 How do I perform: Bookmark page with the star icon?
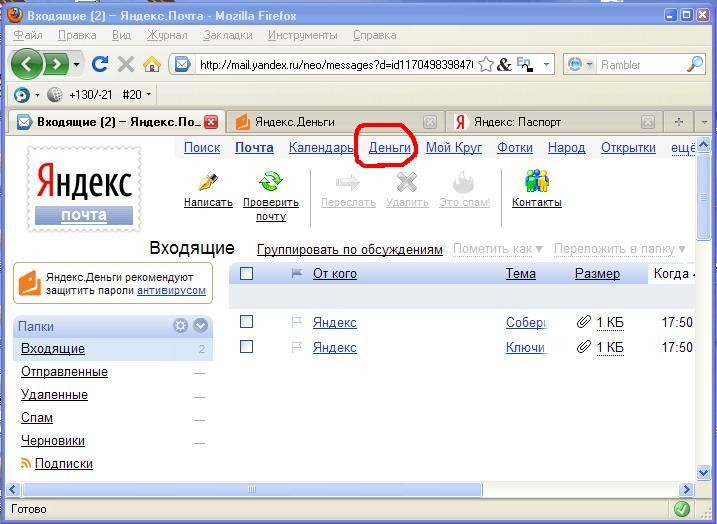coord(486,64)
